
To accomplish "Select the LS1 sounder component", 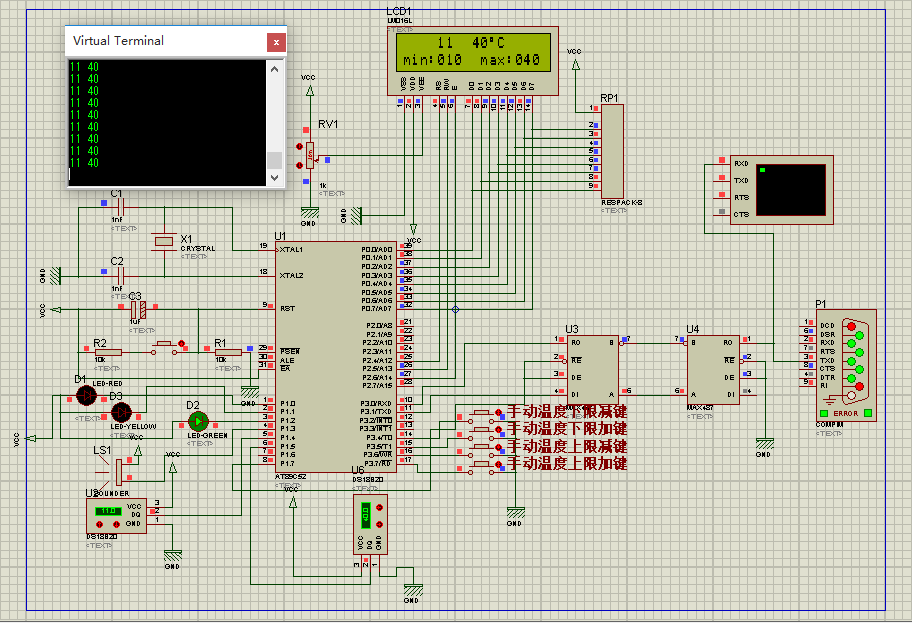I will (x=119, y=472).
